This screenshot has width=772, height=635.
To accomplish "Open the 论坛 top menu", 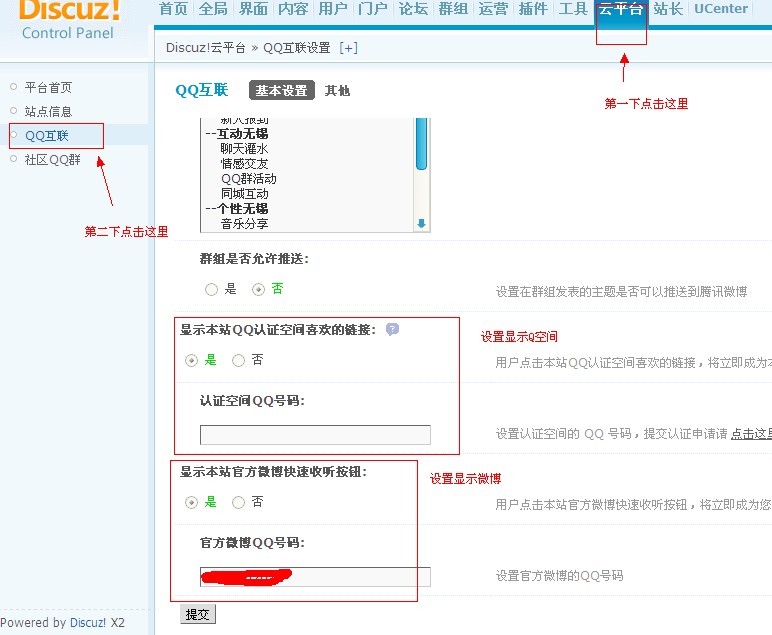I will pos(413,9).
